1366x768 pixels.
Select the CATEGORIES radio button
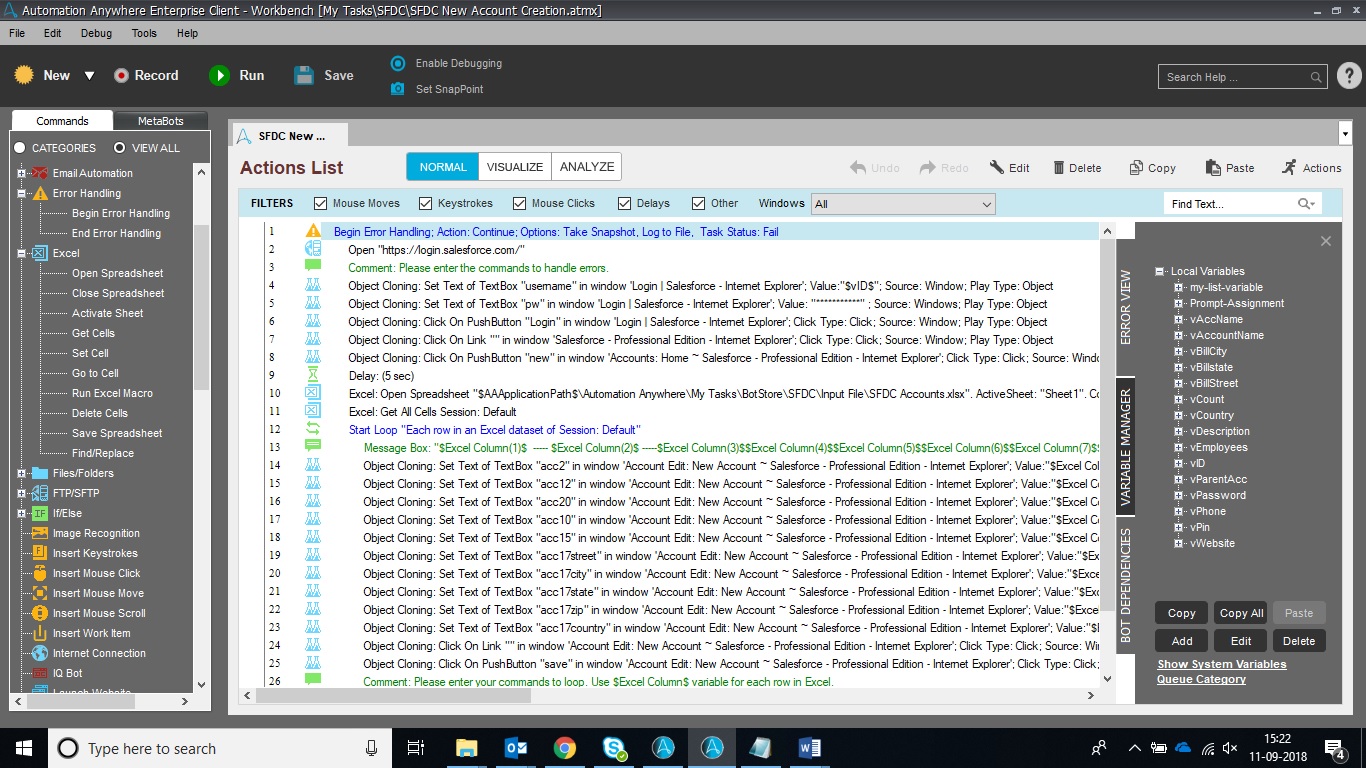(20, 148)
